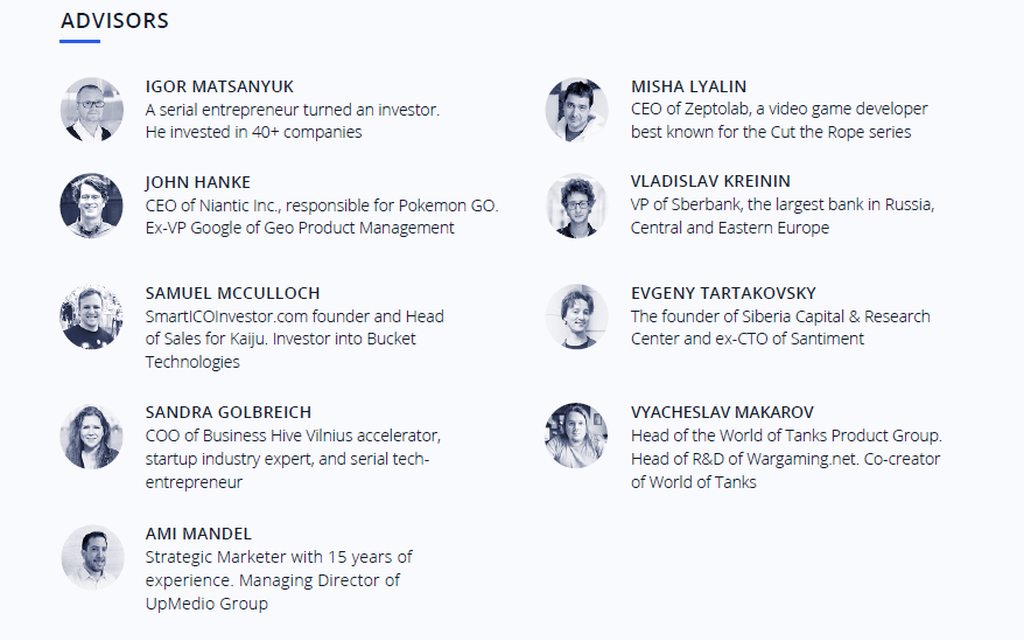Viewport: 1024px width, 641px height.
Task: Open the avatar next to John Hanke
Action: point(91,205)
